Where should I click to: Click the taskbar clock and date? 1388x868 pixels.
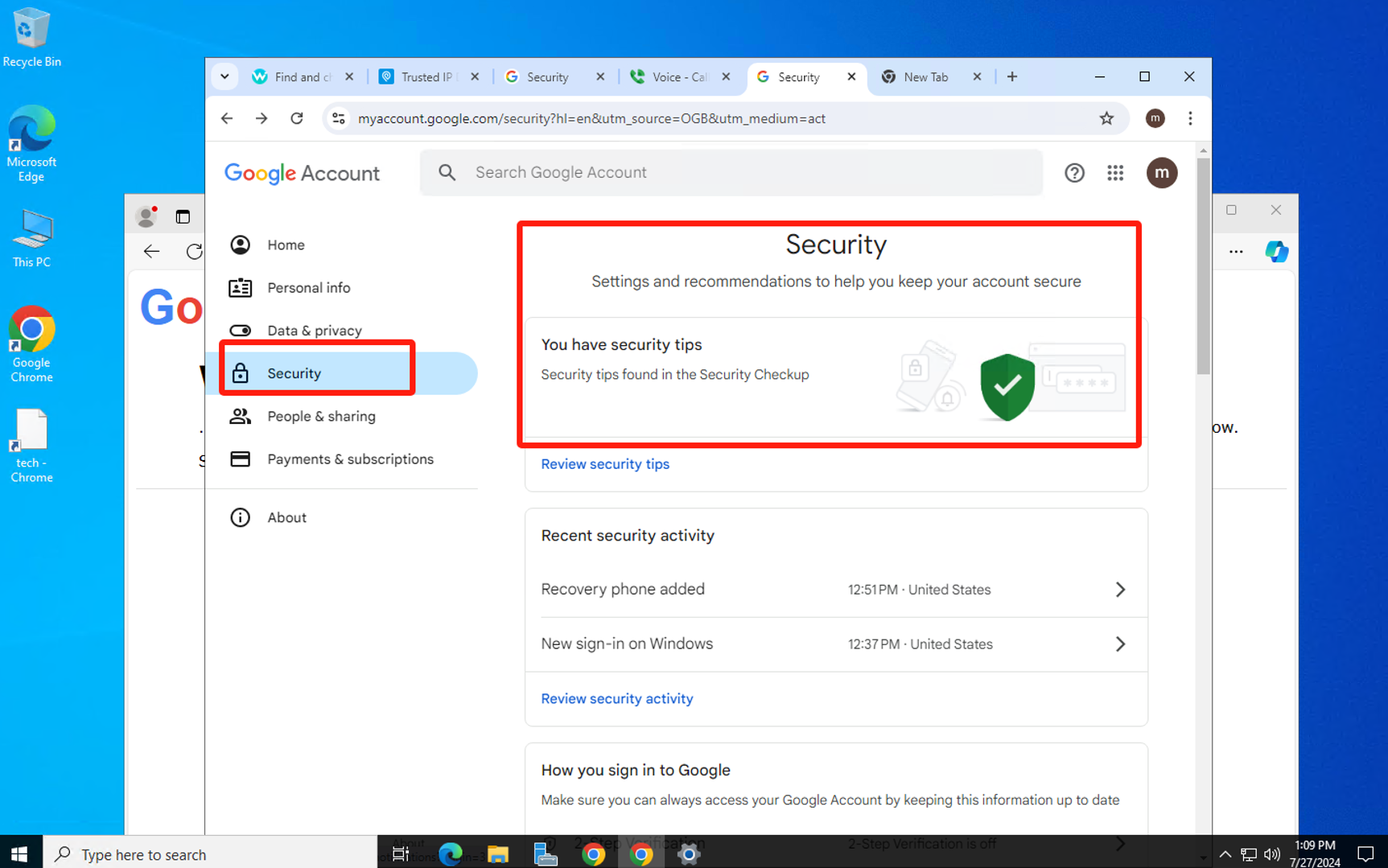(x=1315, y=854)
